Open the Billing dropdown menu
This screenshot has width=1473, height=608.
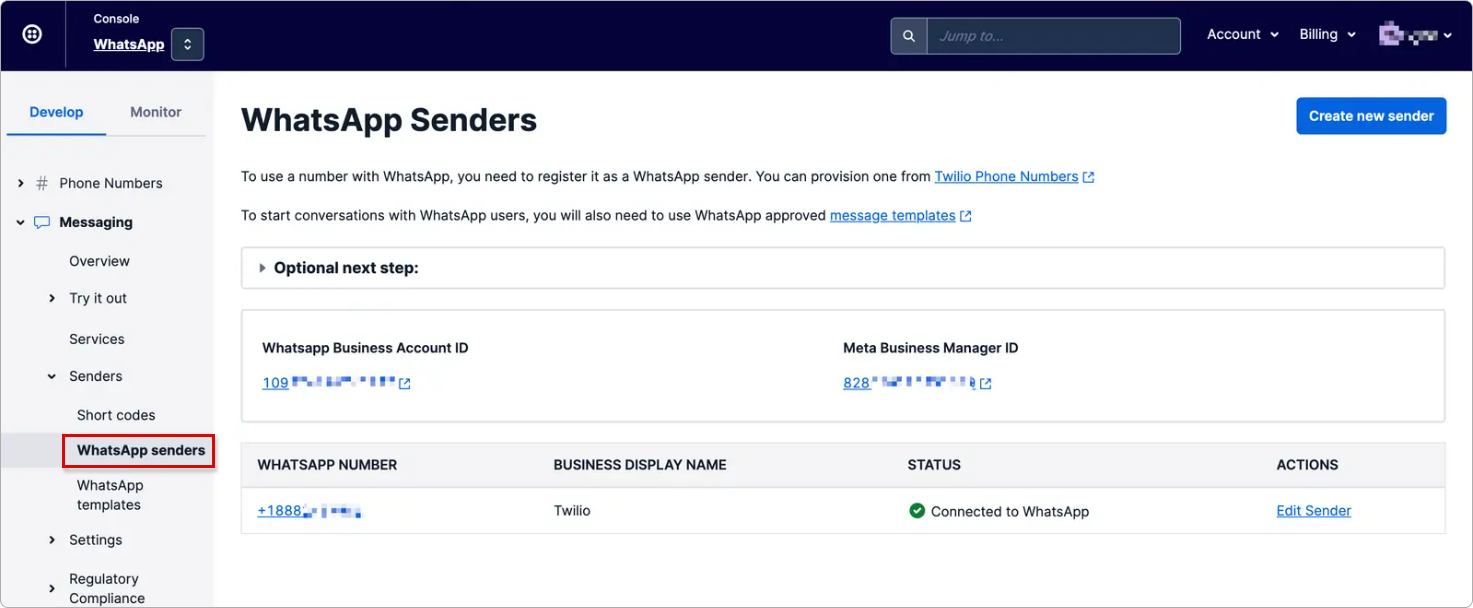pos(1327,34)
